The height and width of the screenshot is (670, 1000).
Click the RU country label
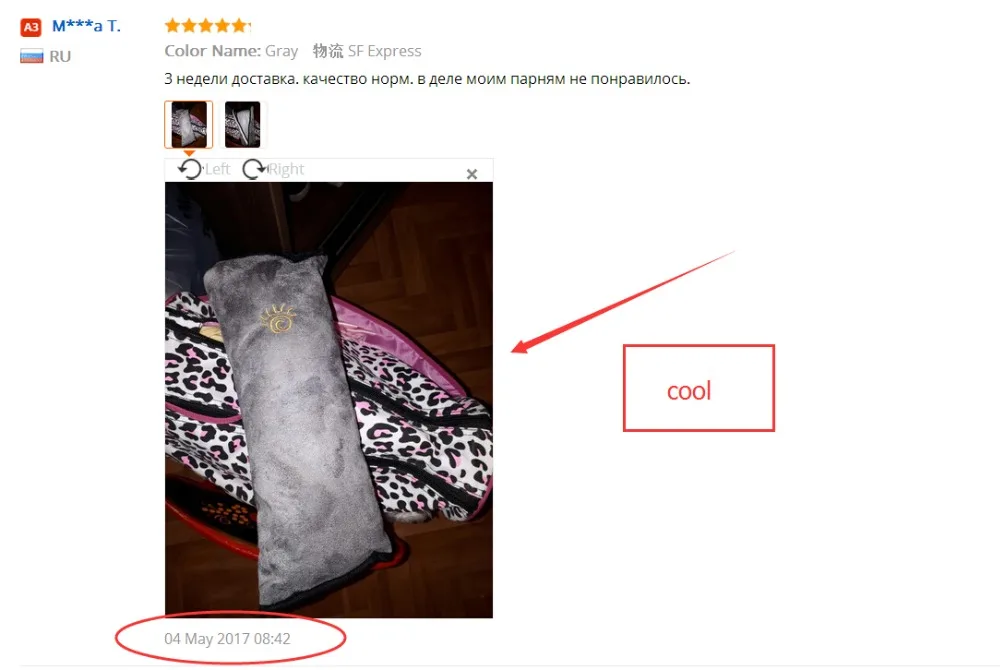(x=60, y=56)
